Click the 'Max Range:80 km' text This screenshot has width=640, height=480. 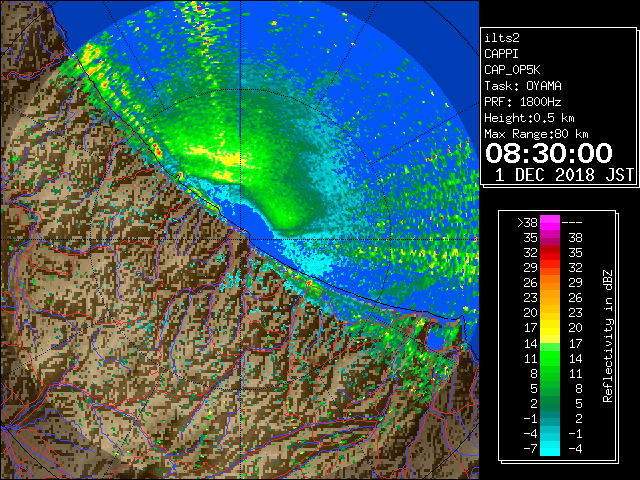point(536,134)
